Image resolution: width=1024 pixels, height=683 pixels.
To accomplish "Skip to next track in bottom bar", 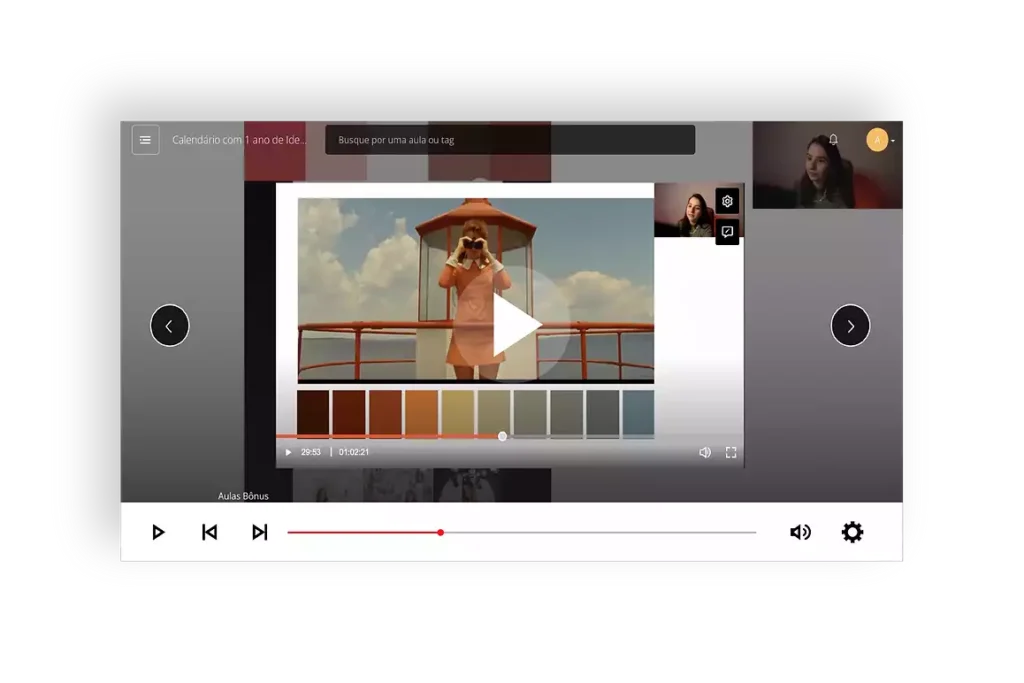I will pos(259,532).
